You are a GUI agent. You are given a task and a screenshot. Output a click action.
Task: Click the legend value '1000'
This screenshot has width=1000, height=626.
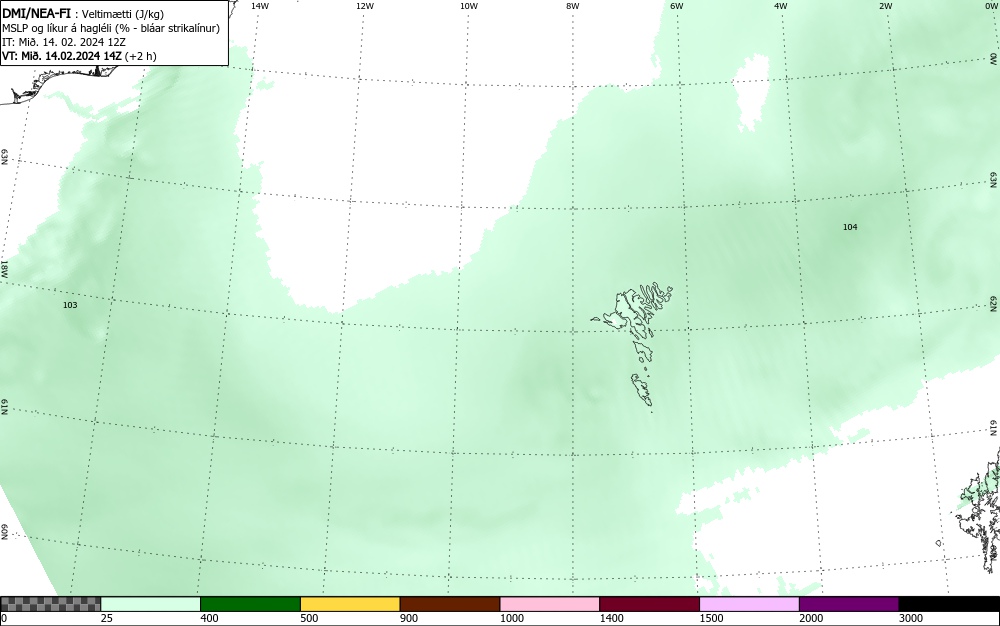coord(511,618)
